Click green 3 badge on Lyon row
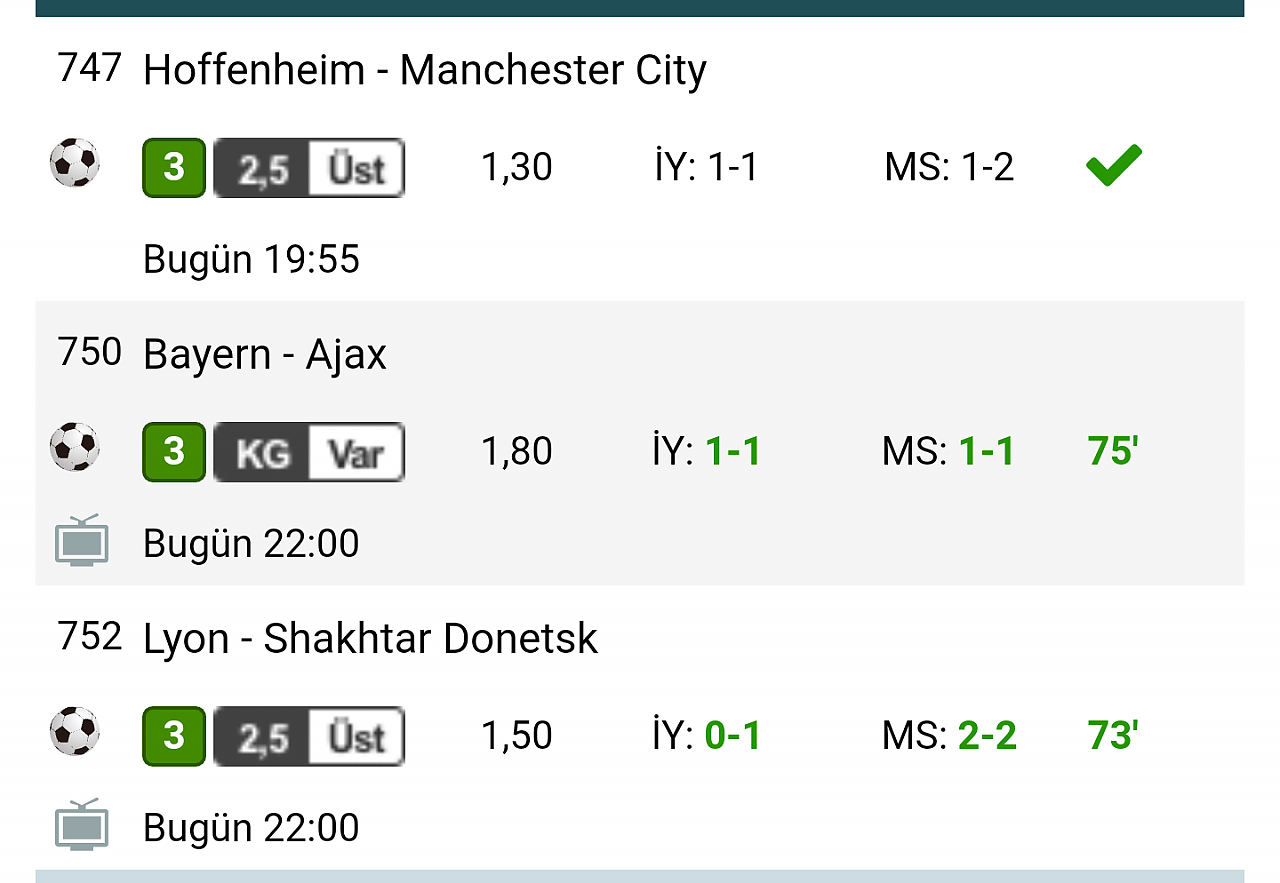Viewport: 1280px width, 883px height. pyautogui.click(x=174, y=736)
